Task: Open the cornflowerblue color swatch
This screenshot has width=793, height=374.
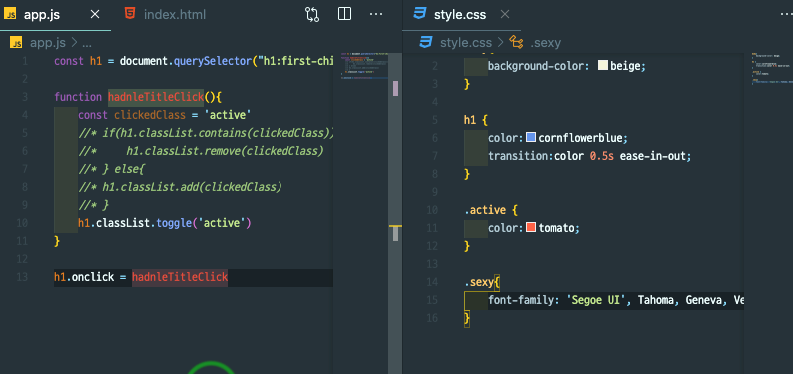Action: 531,137
